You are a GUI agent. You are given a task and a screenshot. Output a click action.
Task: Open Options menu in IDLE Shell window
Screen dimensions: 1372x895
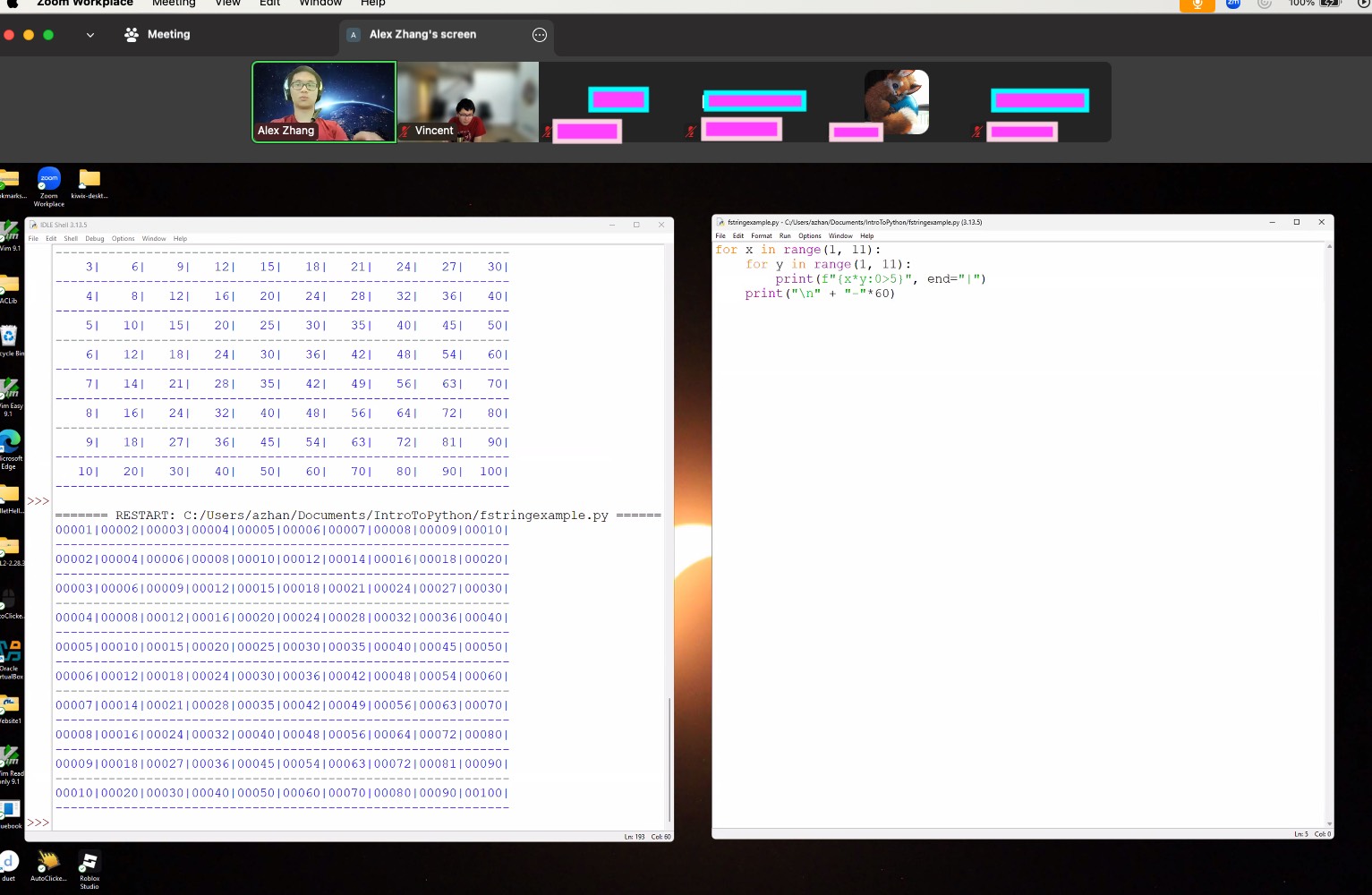pos(124,239)
